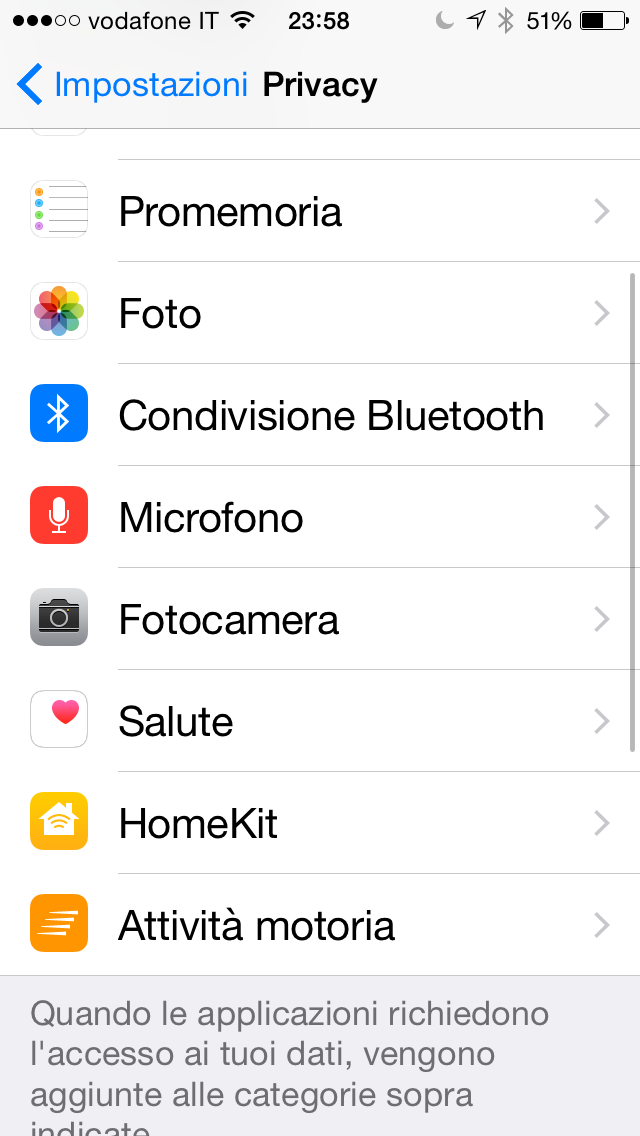Tap the blue Bluetooth sharing icon

59,414
